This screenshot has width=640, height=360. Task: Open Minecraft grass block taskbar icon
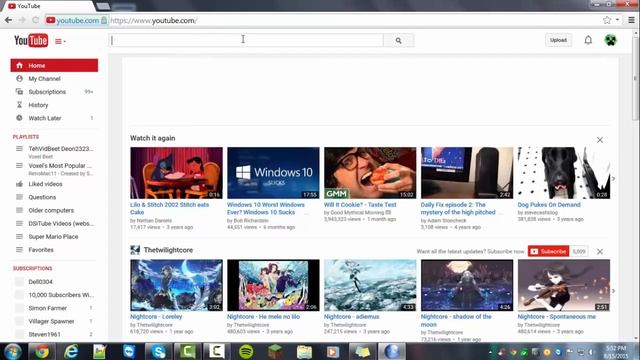click(275, 351)
